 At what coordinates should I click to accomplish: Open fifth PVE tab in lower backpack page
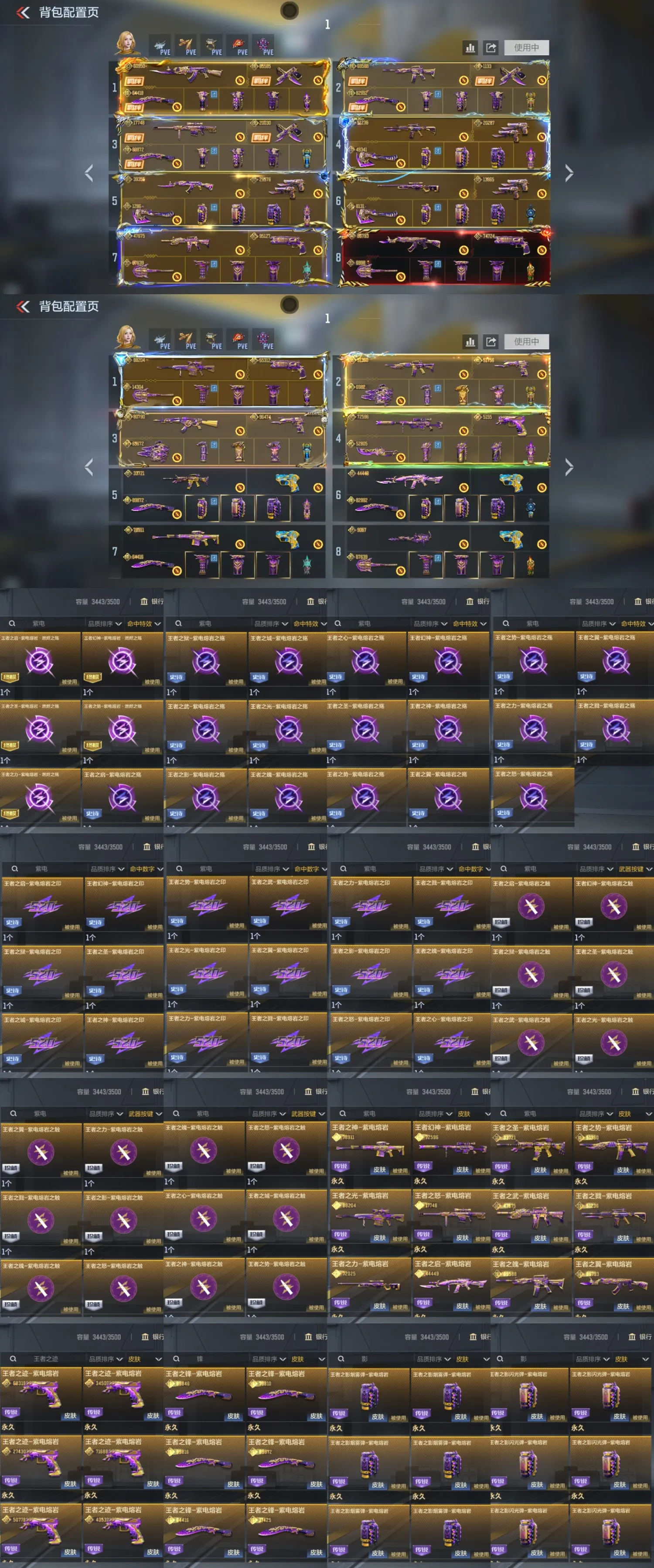pos(264,340)
